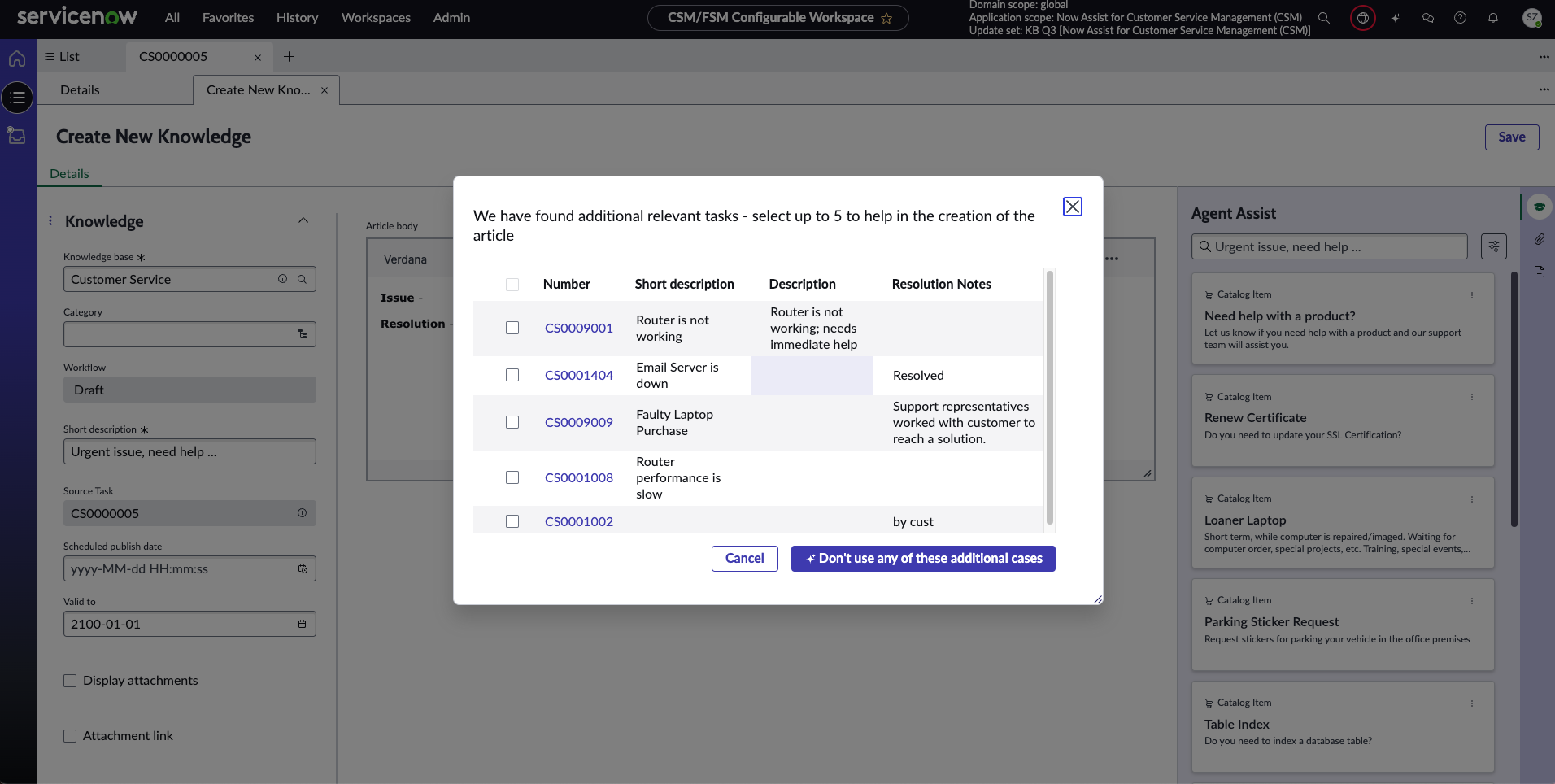The width and height of the screenshot is (1555, 784).
Task: Favorite the CSM/FSM Configurable Workspace star
Action: click(886, 18)
